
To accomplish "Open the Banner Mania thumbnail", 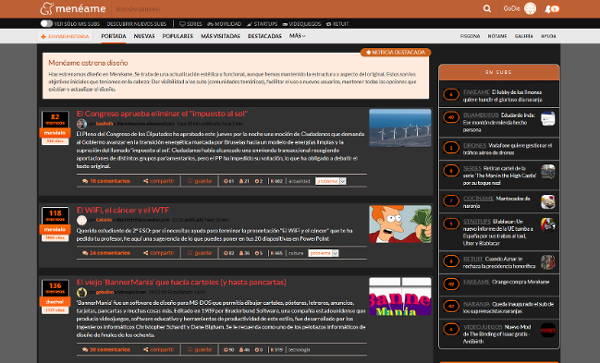I will (x=400, y=296).
